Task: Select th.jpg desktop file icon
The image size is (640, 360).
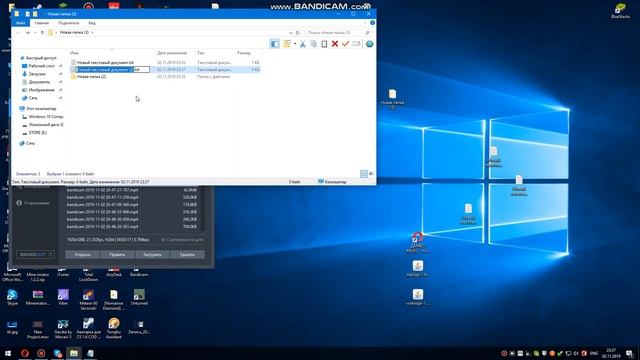Action: click(x=12, y=327)
